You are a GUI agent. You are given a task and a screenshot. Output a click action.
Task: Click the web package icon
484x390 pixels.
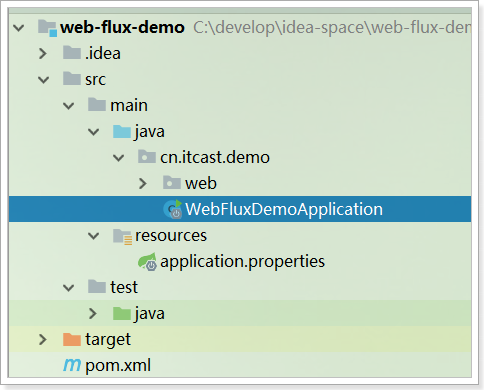tap(172, 182)
